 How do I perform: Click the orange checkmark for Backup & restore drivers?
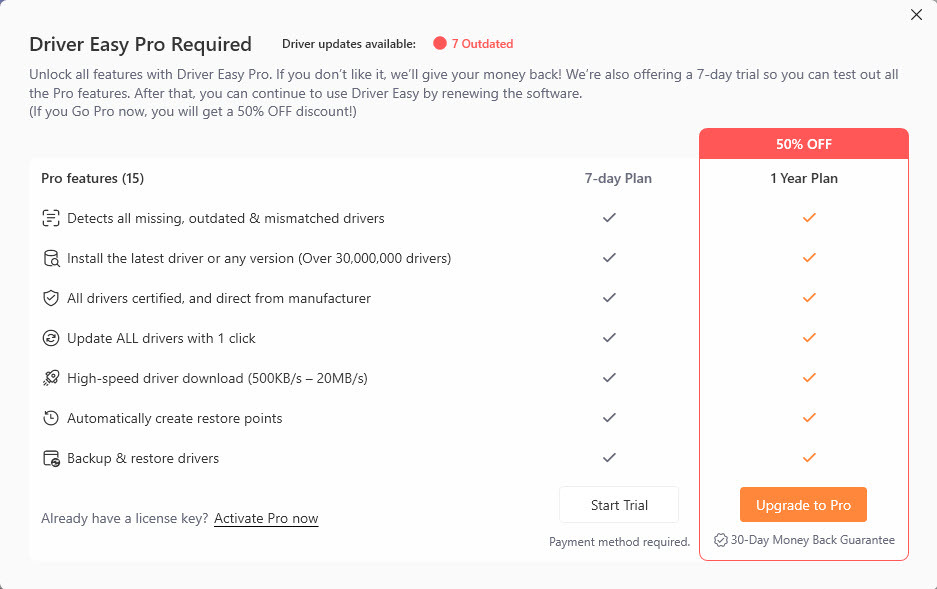pyautogui.click(x=809, y=458)
